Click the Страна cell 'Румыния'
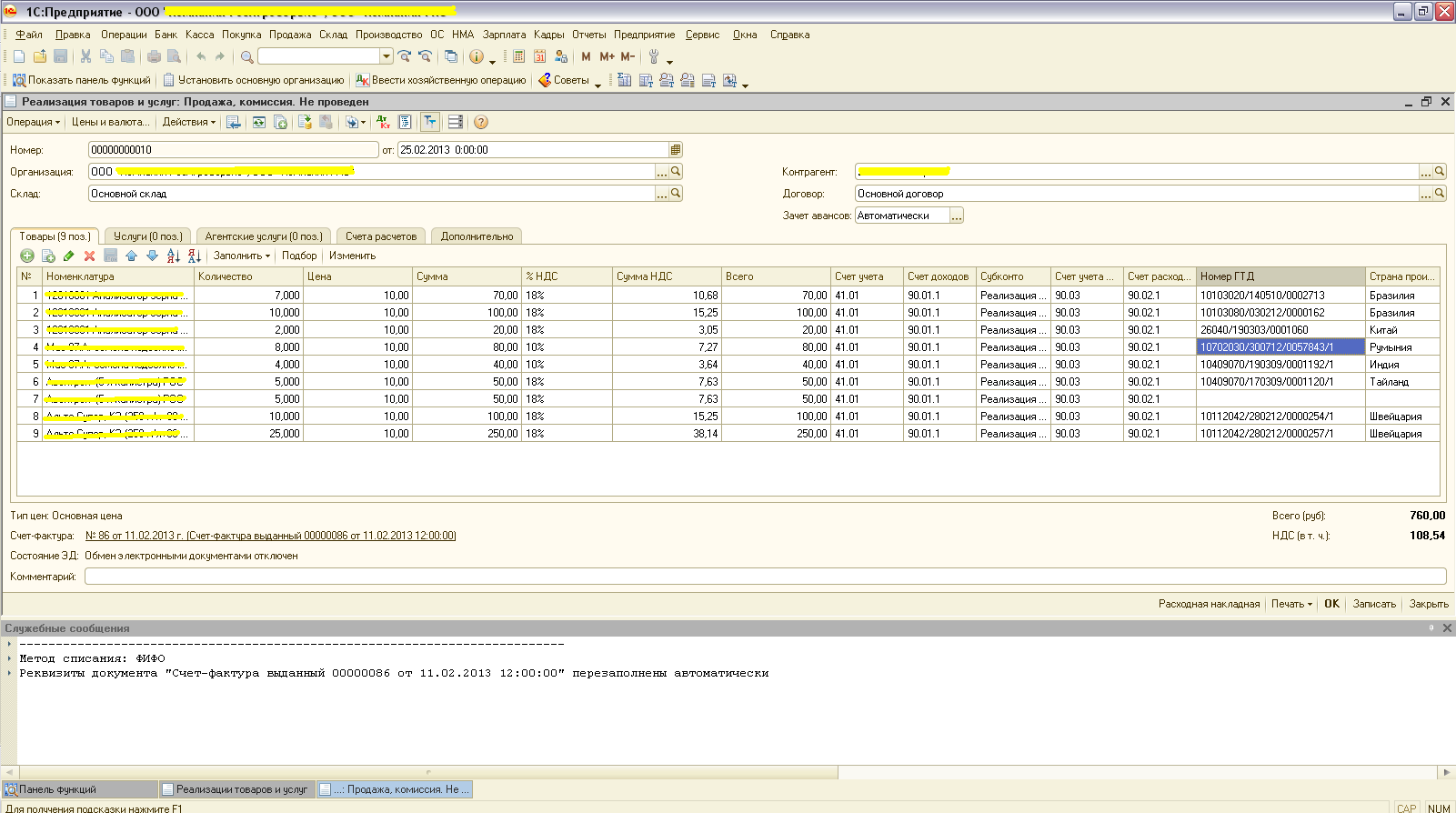This screenshot has width=1456, height=813. pyautogui.click(x=1402, y=347)
